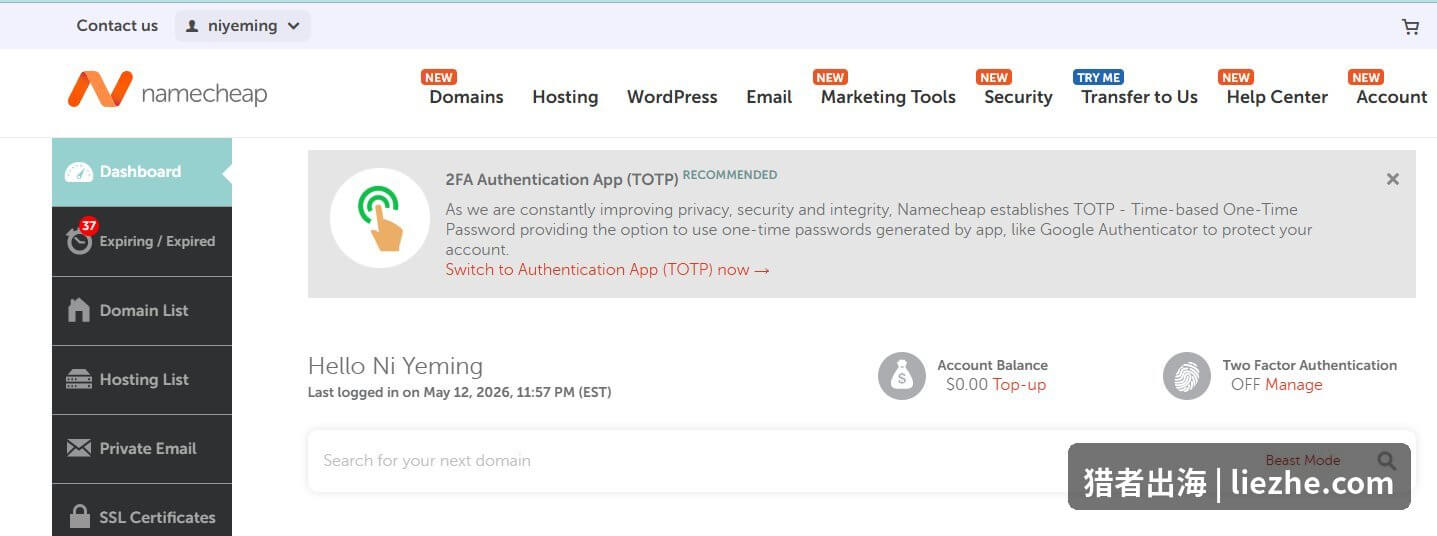
Task: Click the Manage two-factor link
Action: (x=1293, y=384)
